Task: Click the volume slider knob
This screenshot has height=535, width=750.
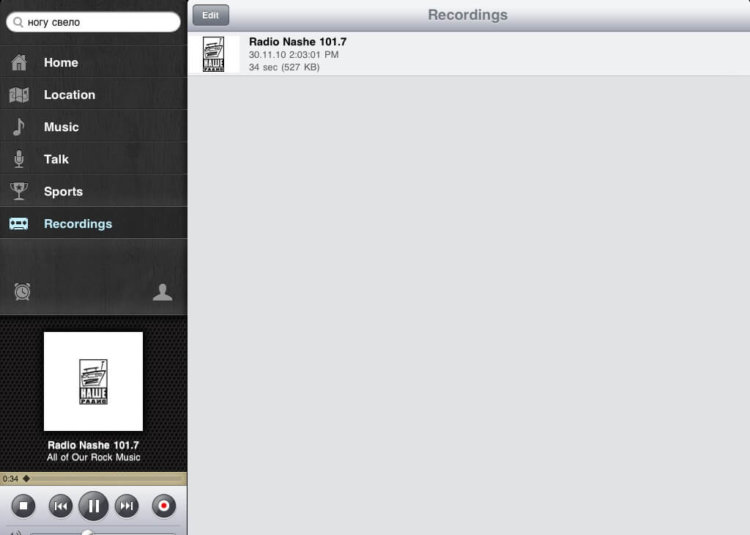Action: [87, 532]
